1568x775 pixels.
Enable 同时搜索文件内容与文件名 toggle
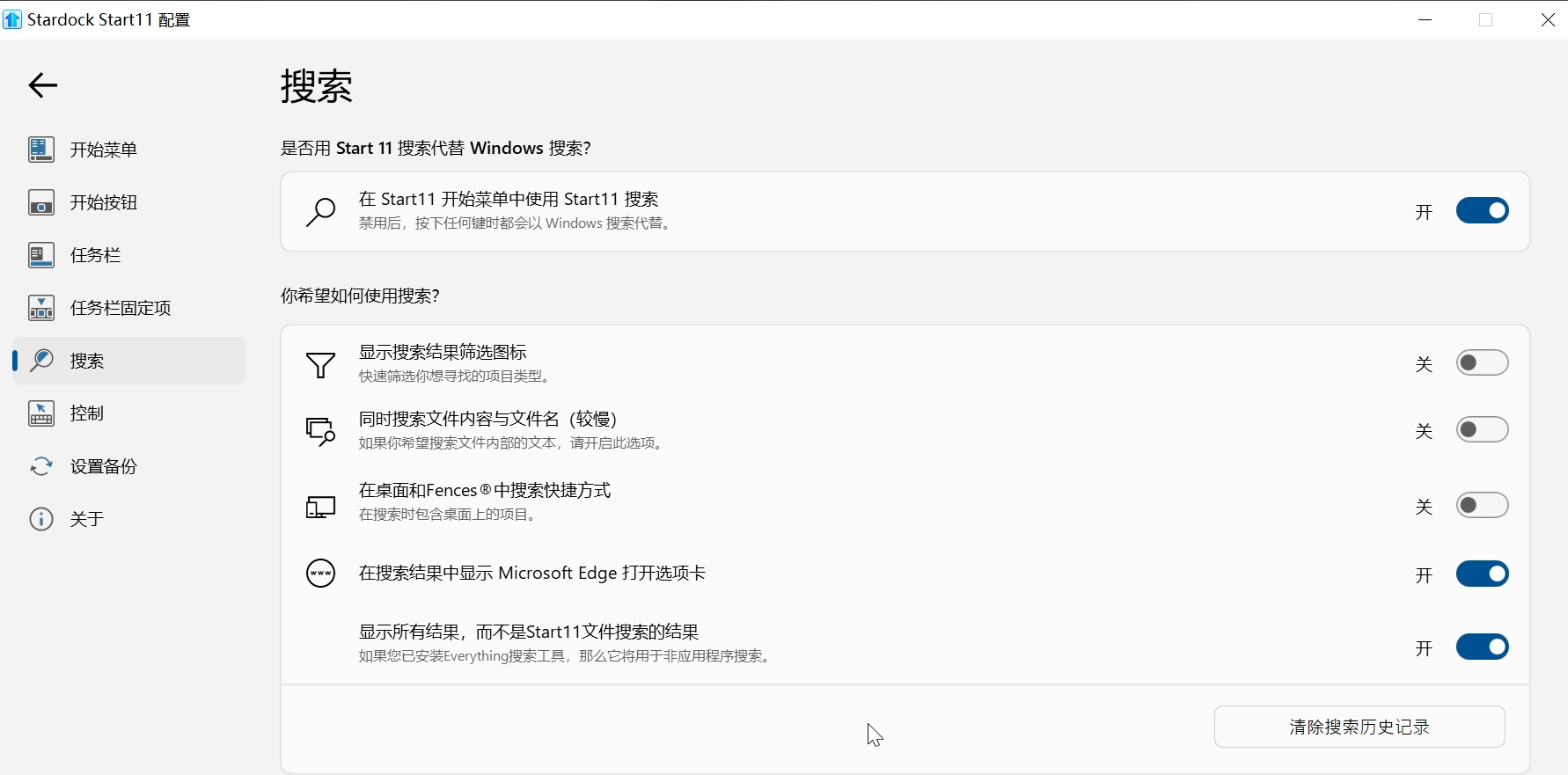[x=1483, y=429]
